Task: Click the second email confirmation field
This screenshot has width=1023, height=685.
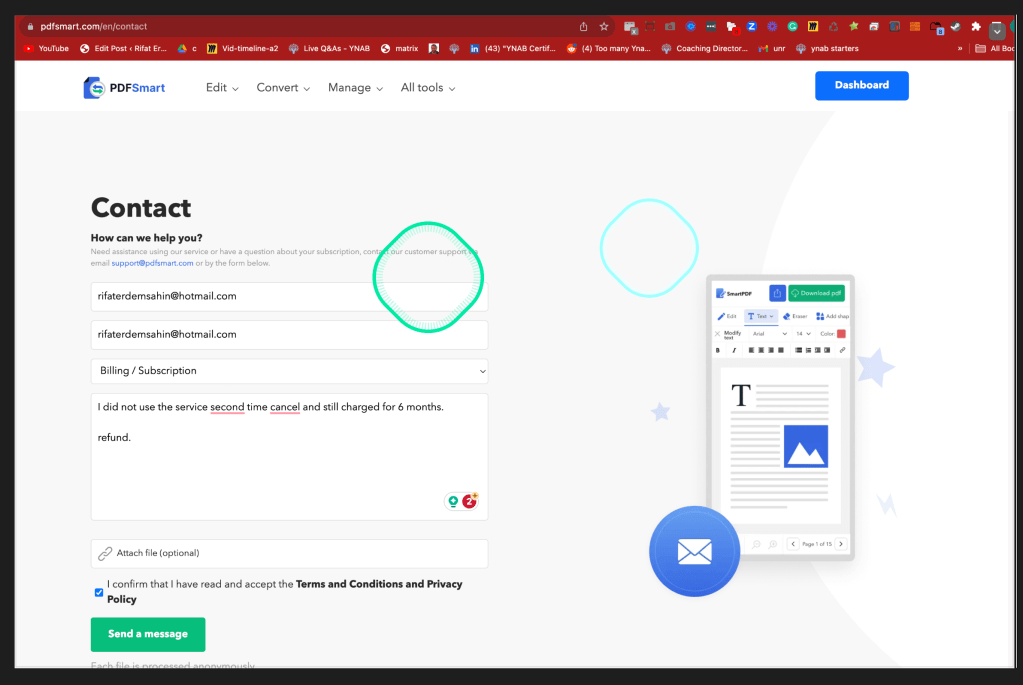Action: pyautogui.click(x=290, y=335)
